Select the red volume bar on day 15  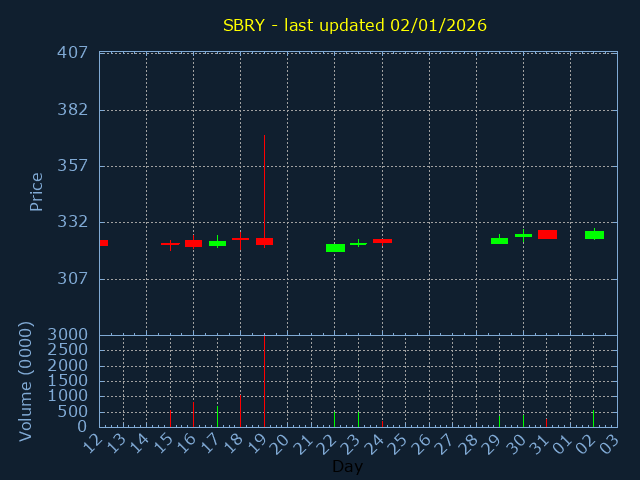tap(170, 418)
